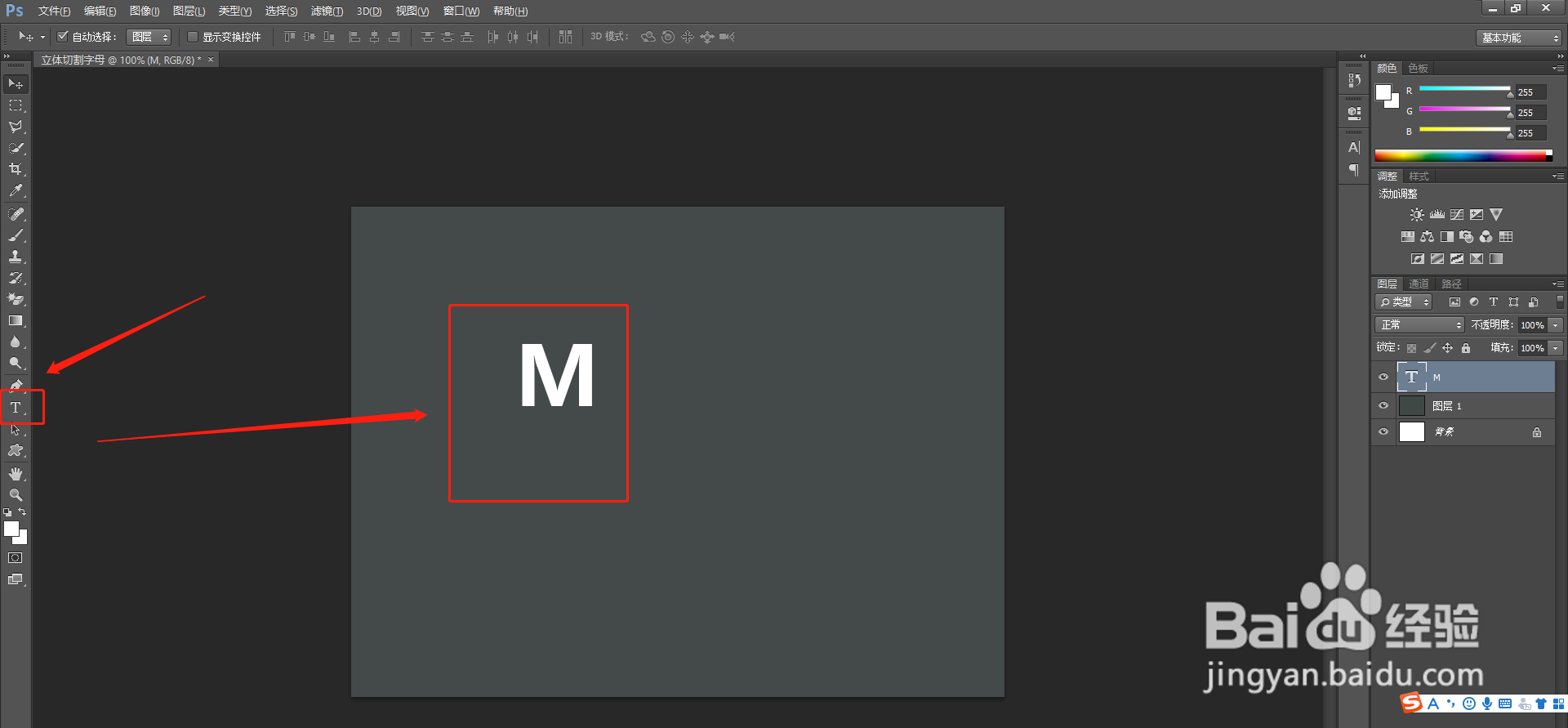Open the 文件 menu
1568x728 pixels.
click(54, 11)
